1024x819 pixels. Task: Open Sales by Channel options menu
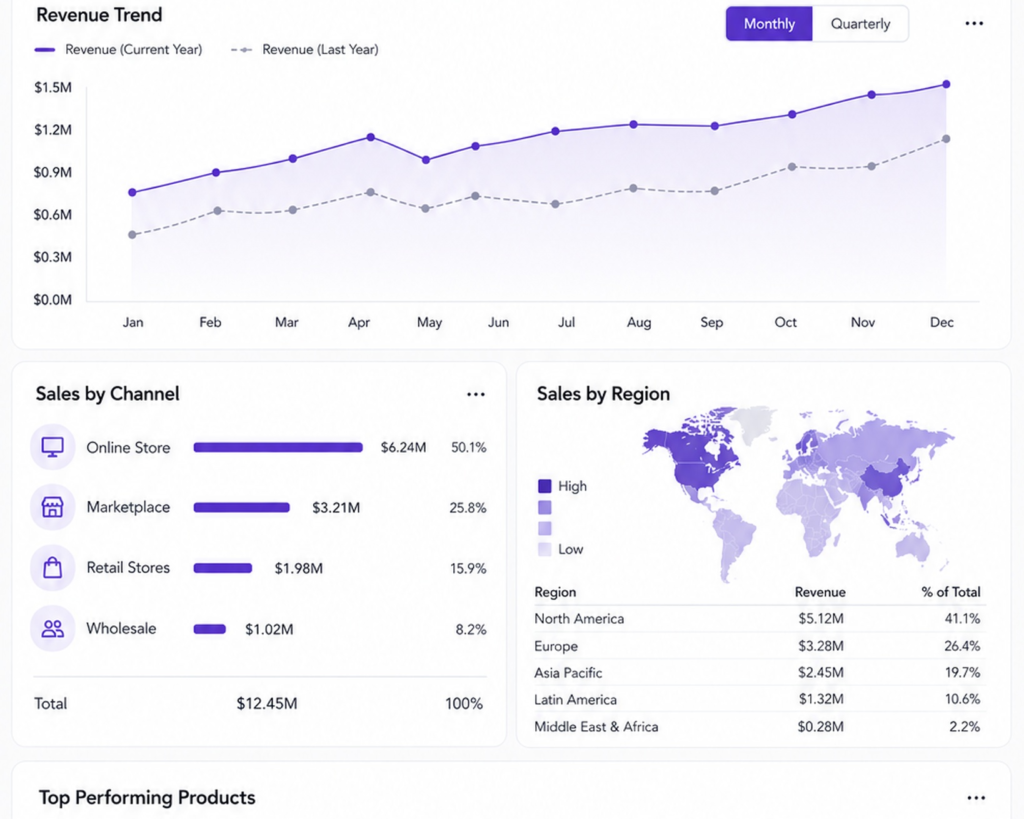pyautogui.click(x=475, y=394)
